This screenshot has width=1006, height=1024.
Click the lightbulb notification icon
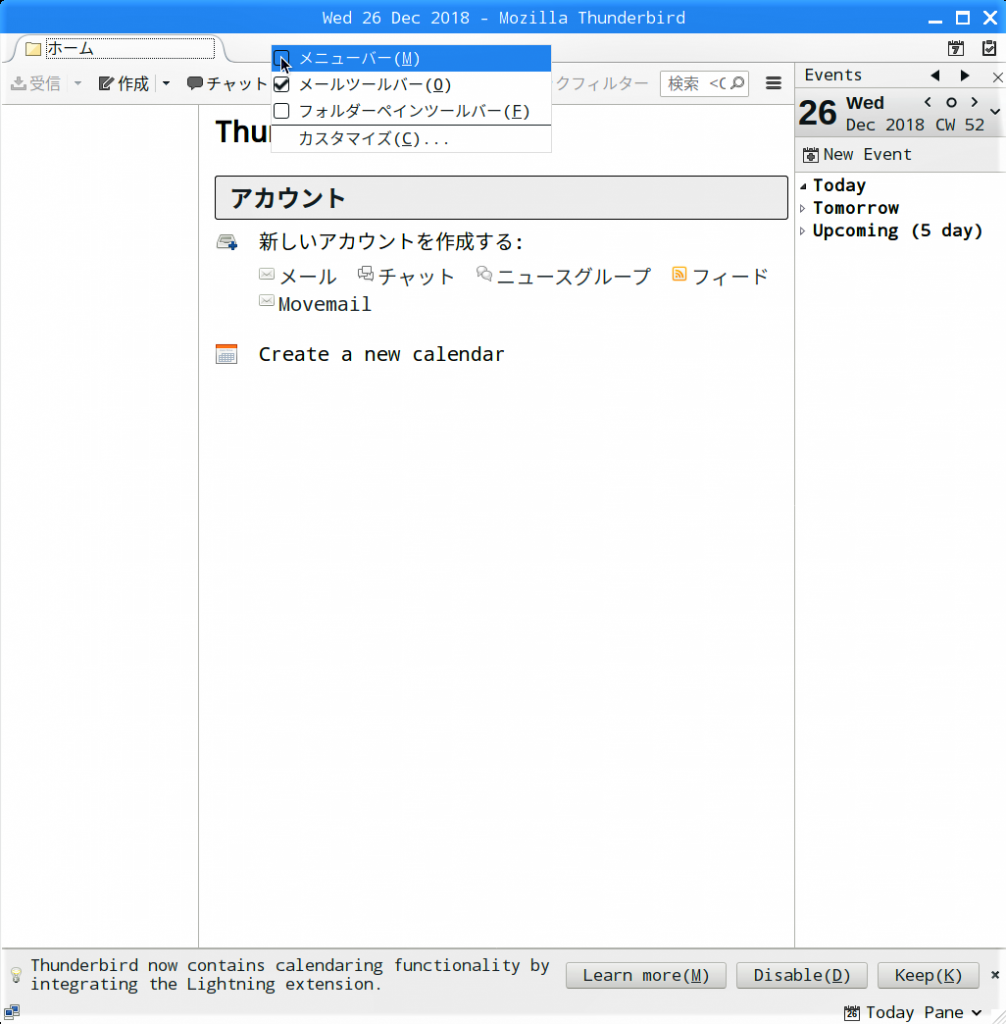[x=16, y=975]
